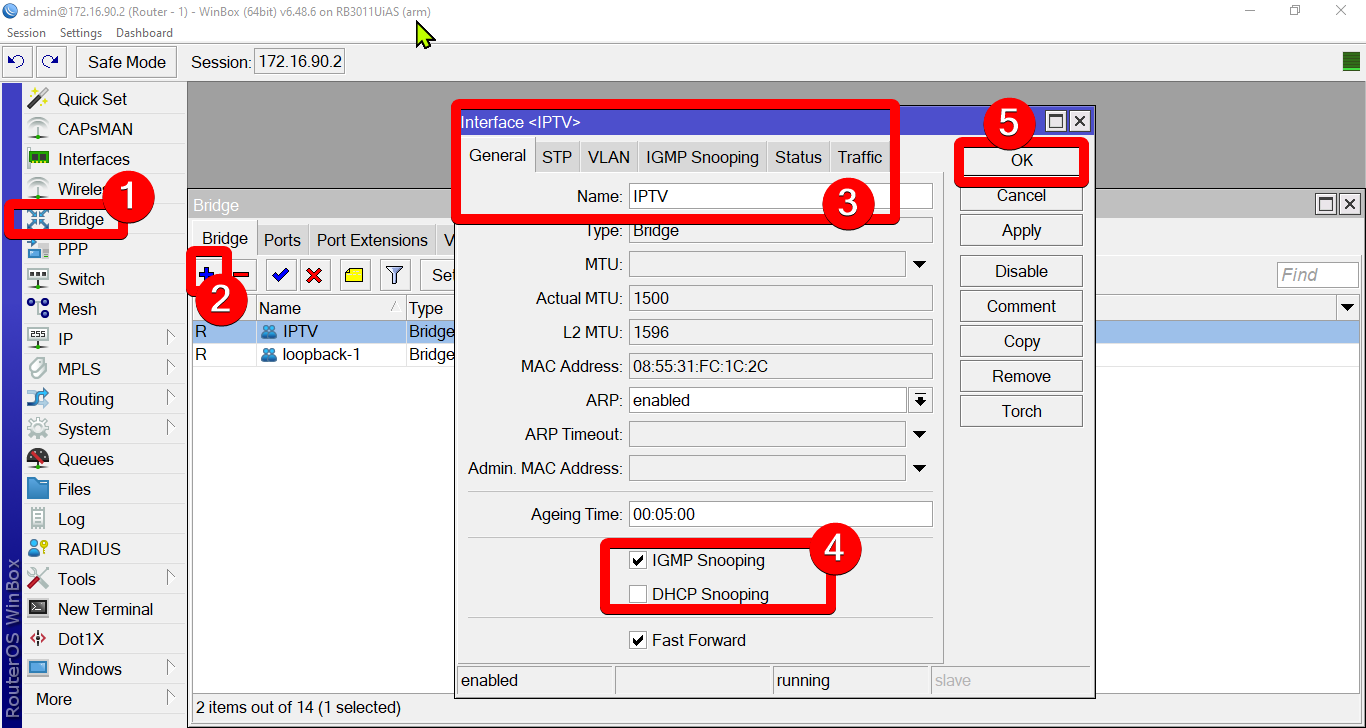This screenshot has height=728, width=1366.
Task: Expand the MTU field arrow
Action: click(920, 265)
